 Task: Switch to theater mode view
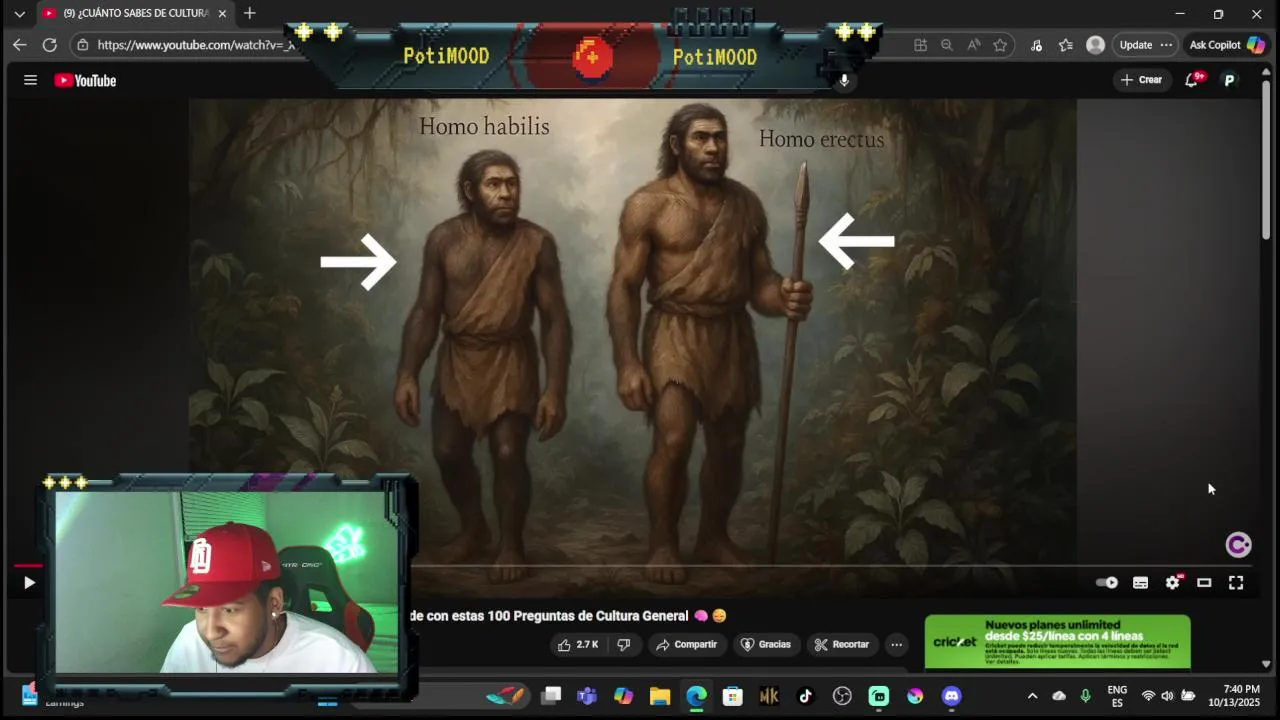[x=1204, y=582]
